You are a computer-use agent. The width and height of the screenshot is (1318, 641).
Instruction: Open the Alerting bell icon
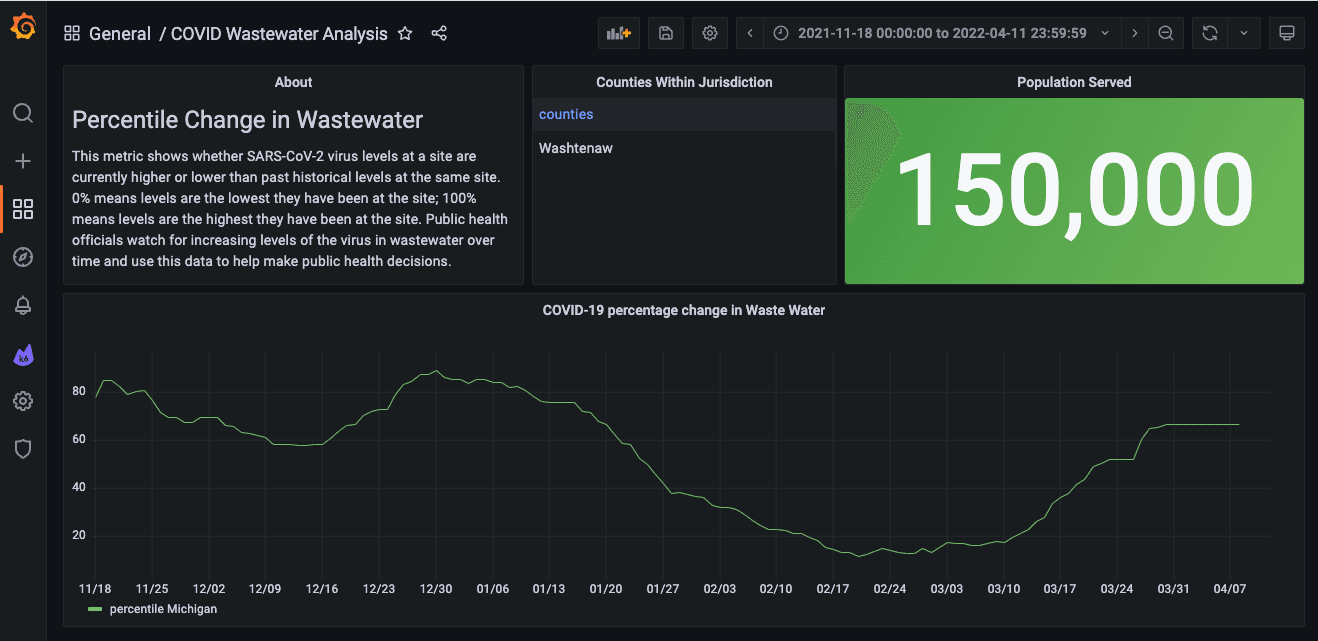coord(23,306)
